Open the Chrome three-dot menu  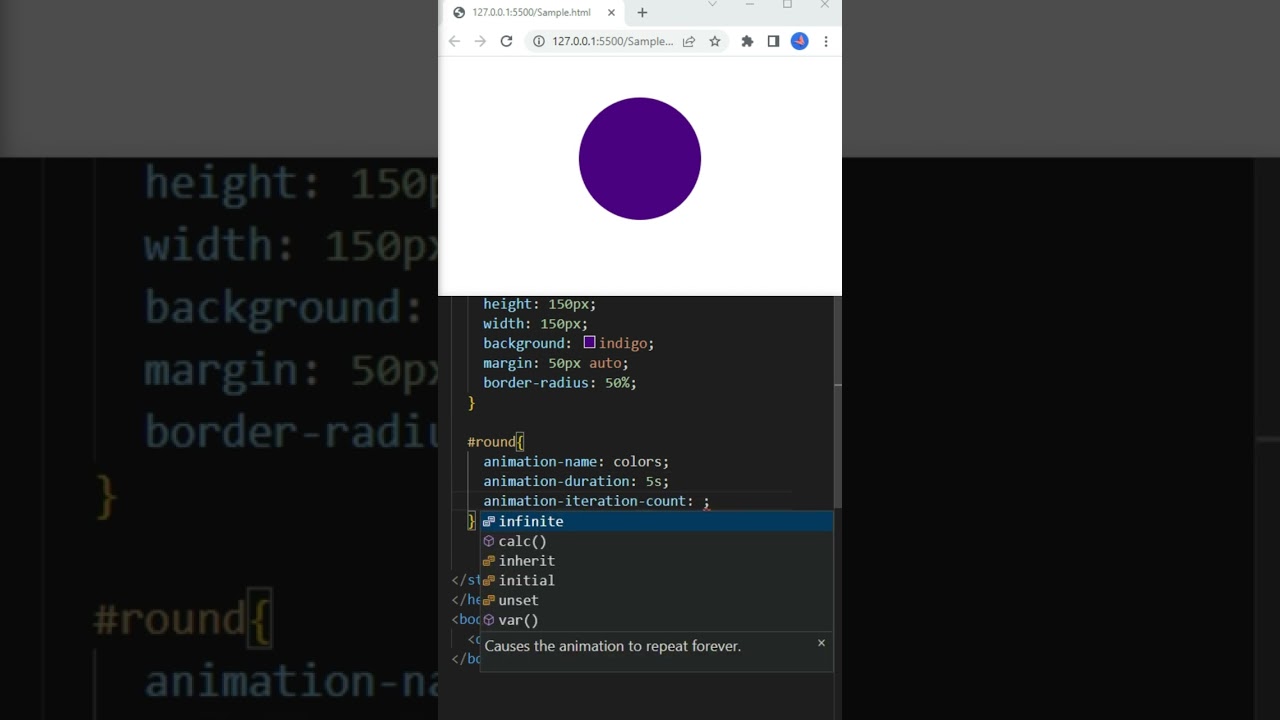pos(826,41)
